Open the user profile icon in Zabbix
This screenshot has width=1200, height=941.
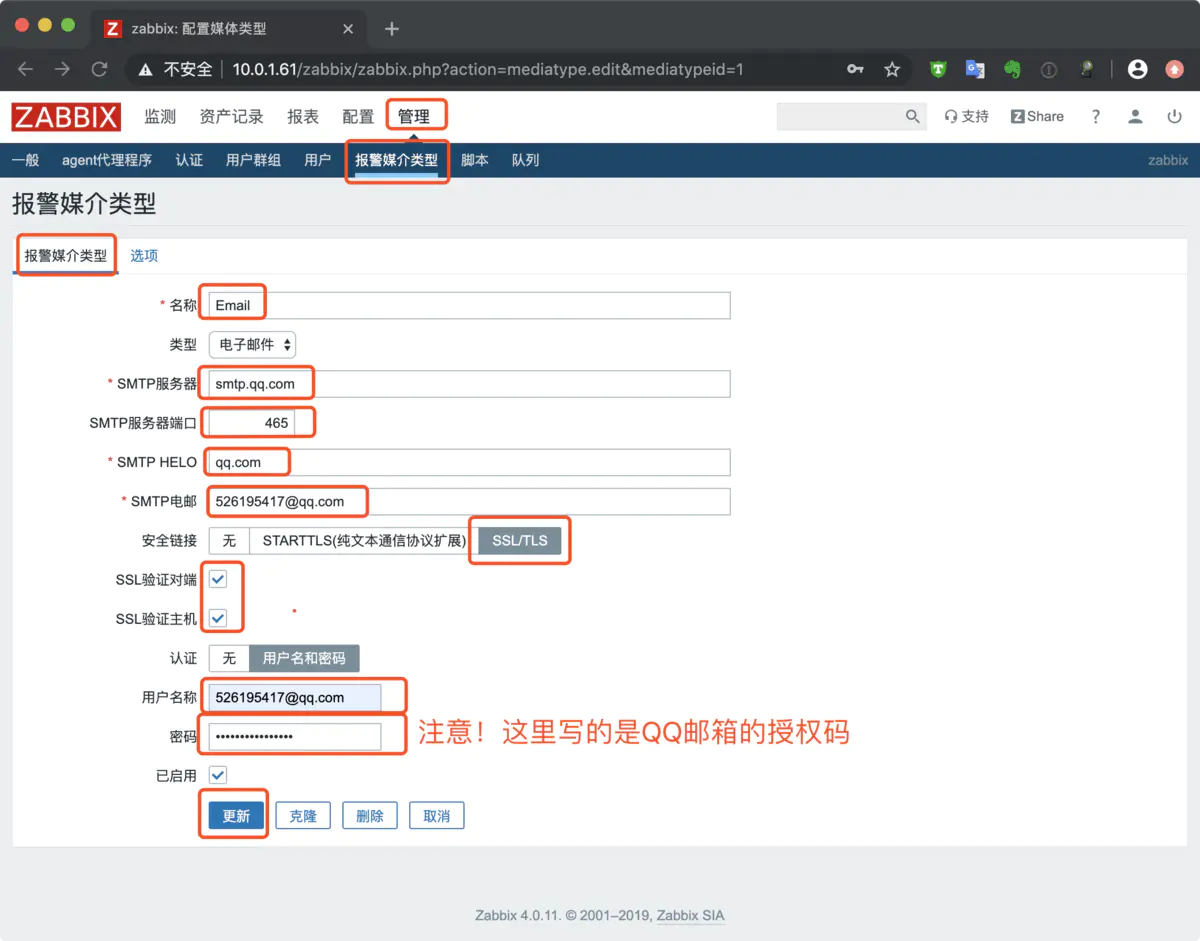(x=1135, y=116)
